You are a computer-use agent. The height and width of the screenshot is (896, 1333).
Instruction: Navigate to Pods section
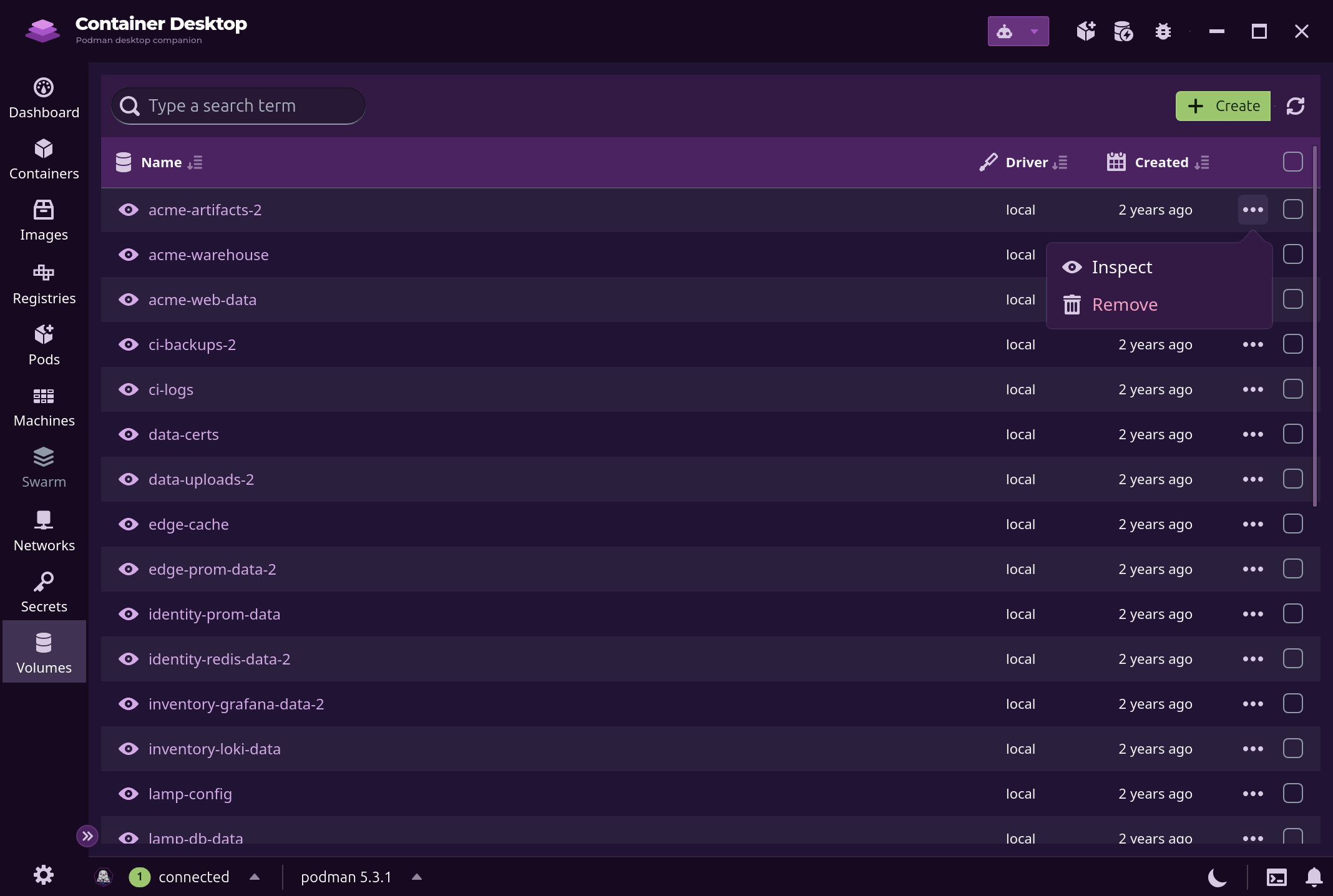(44, 345)
